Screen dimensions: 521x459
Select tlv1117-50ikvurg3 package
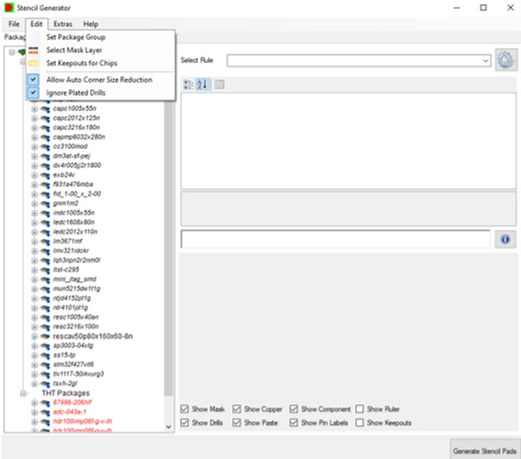click(x=78, y=374)
